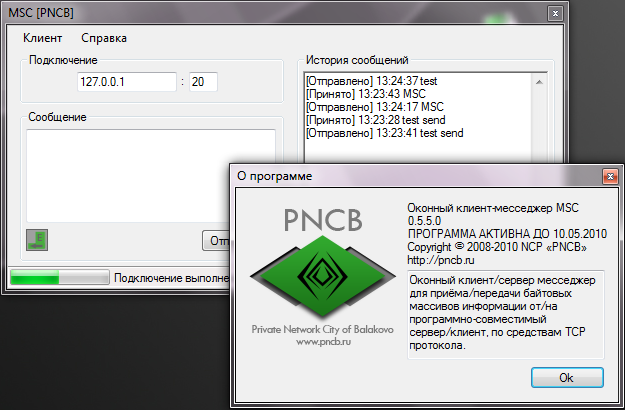Click the Подключение выполнено status text
625x410 pixels.
(x=165, y=278)
